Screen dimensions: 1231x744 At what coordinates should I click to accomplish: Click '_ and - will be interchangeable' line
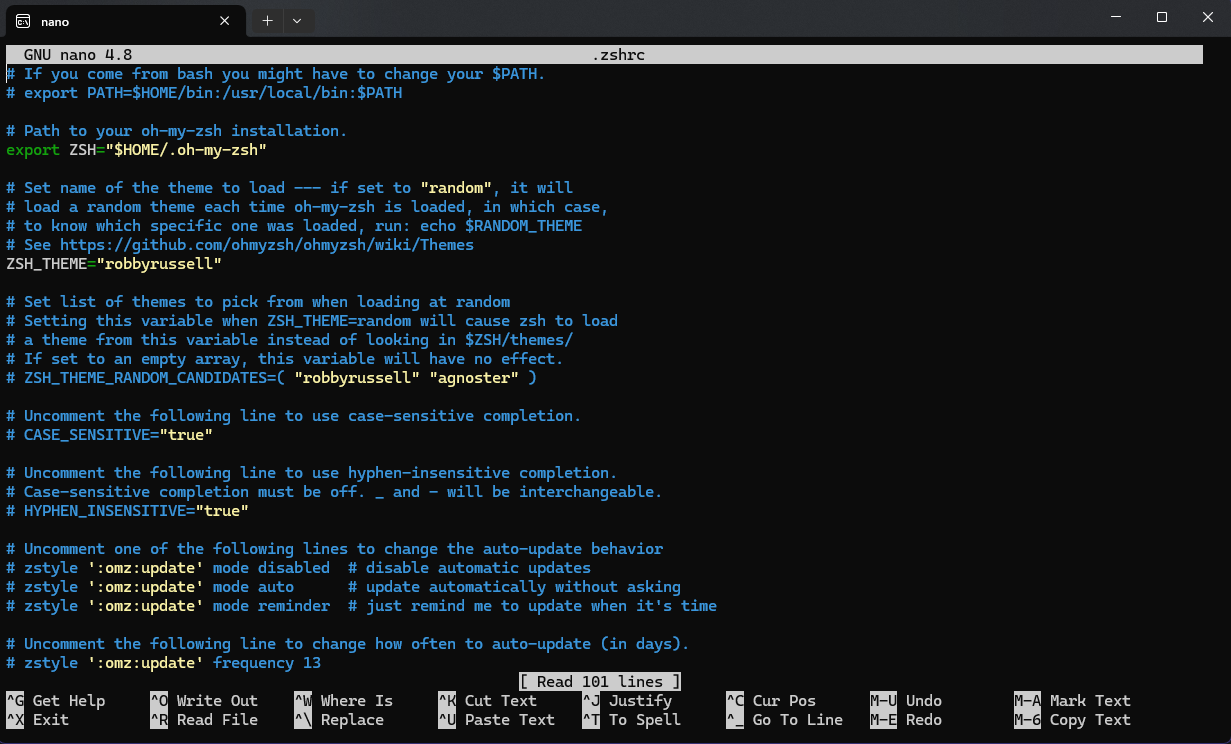pos(334,492)
